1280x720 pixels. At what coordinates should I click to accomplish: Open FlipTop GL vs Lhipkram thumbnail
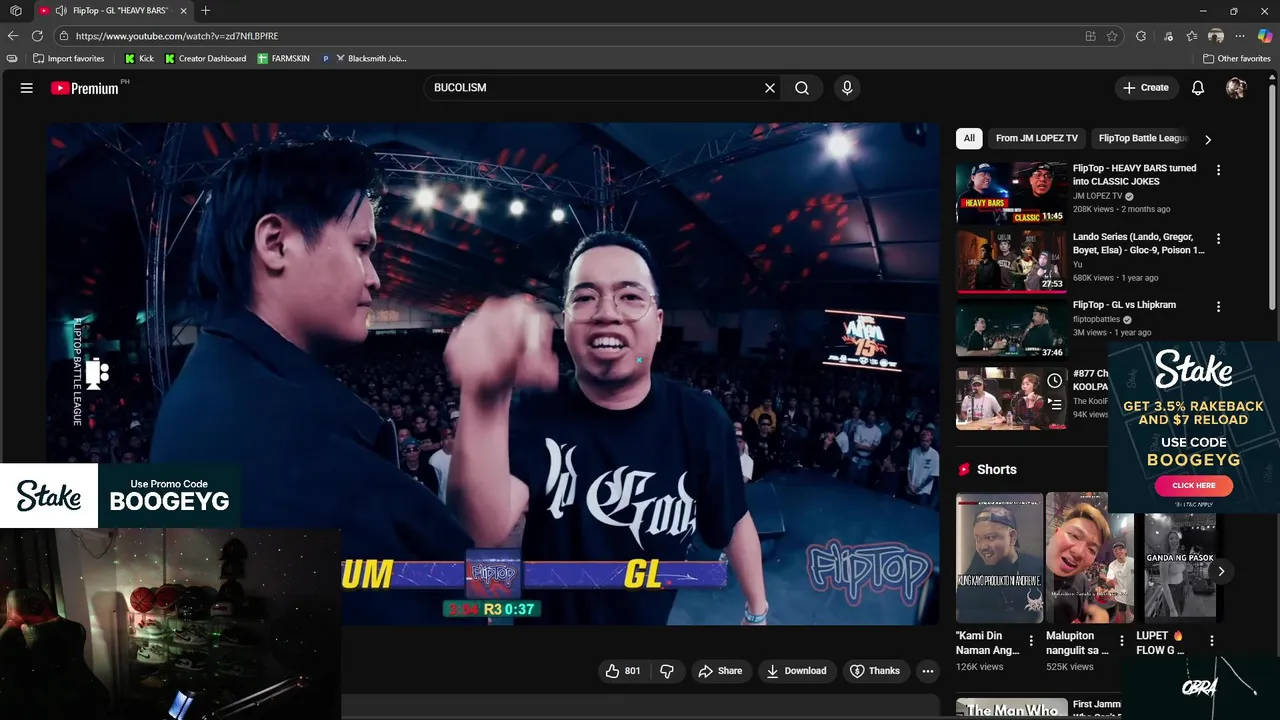pos(1011,329)
